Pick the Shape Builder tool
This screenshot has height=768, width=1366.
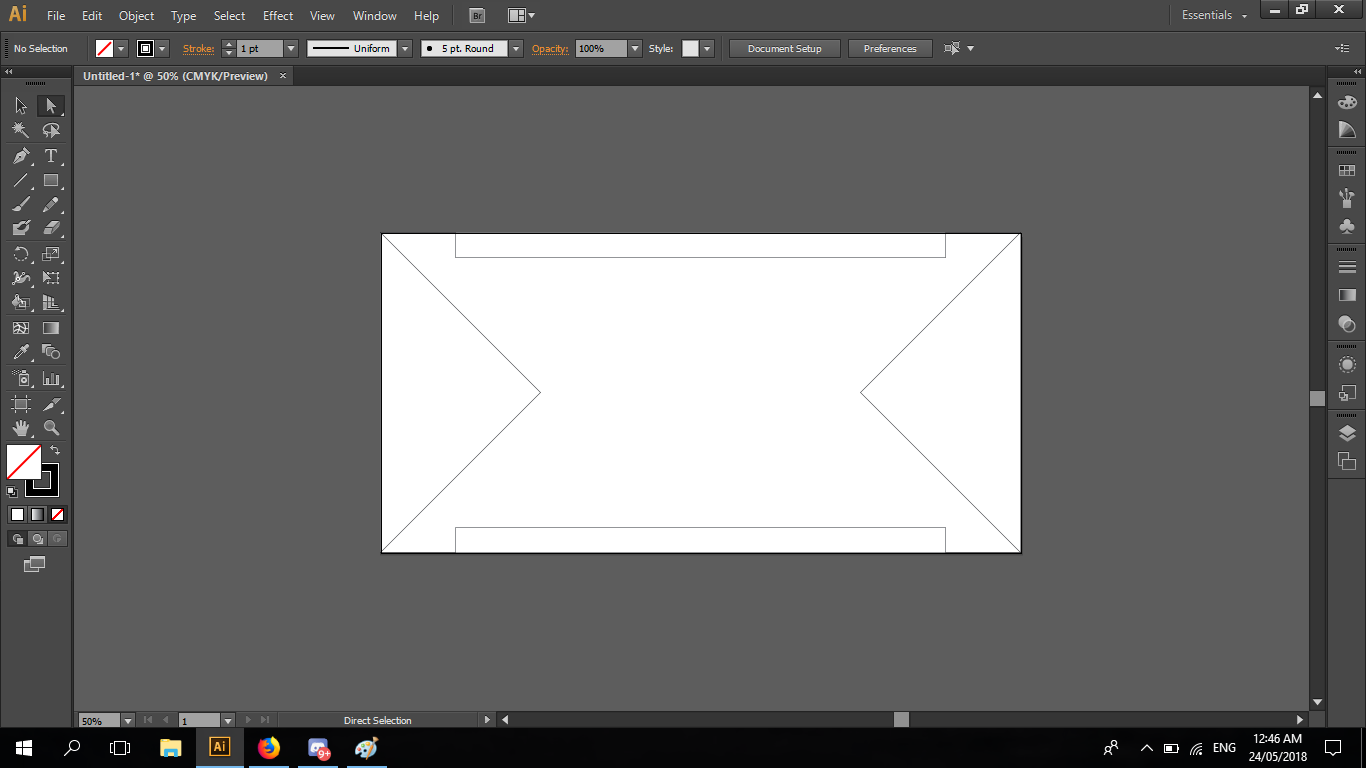tap(21, 303)
